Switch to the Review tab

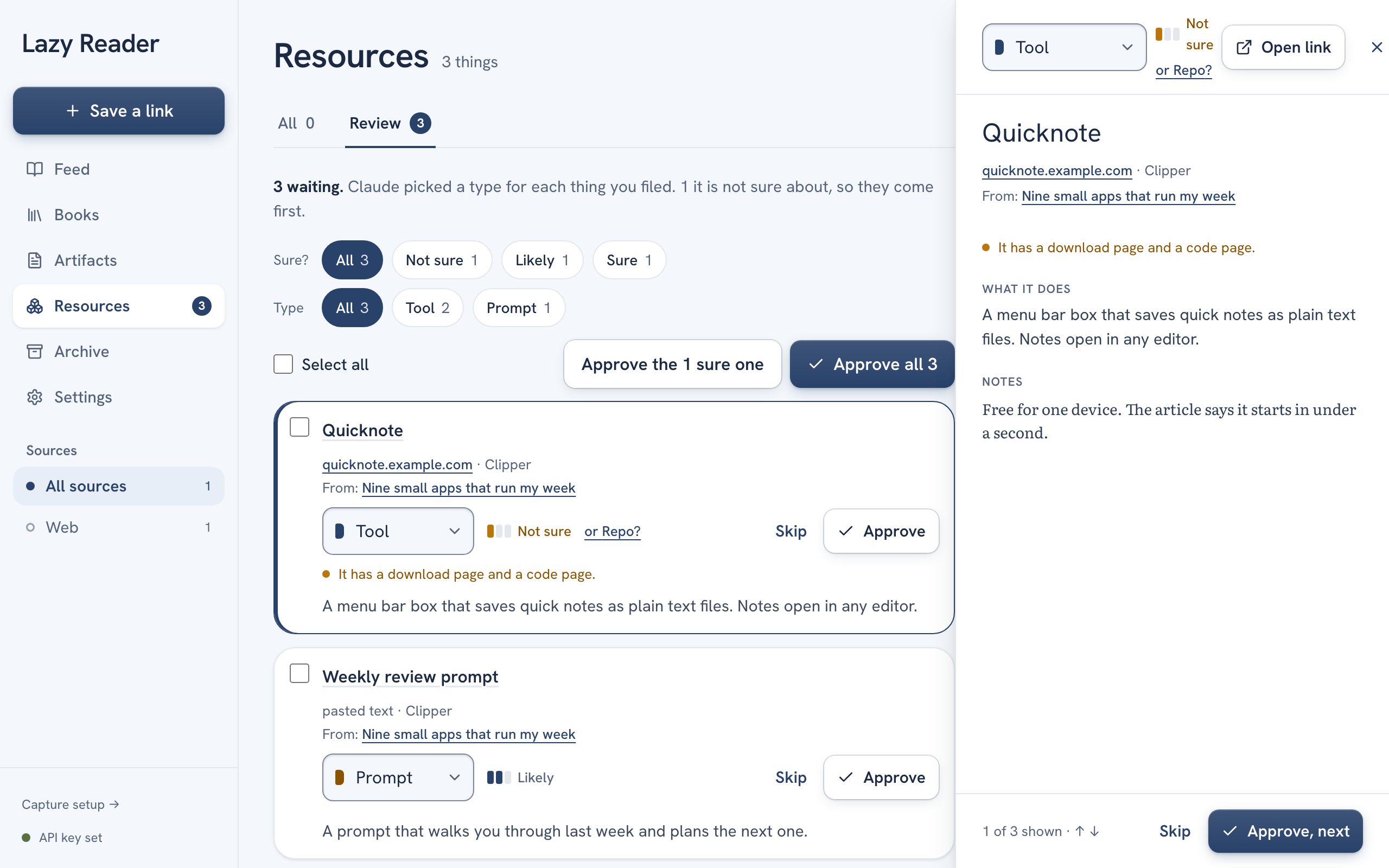[x=390, y=123]
